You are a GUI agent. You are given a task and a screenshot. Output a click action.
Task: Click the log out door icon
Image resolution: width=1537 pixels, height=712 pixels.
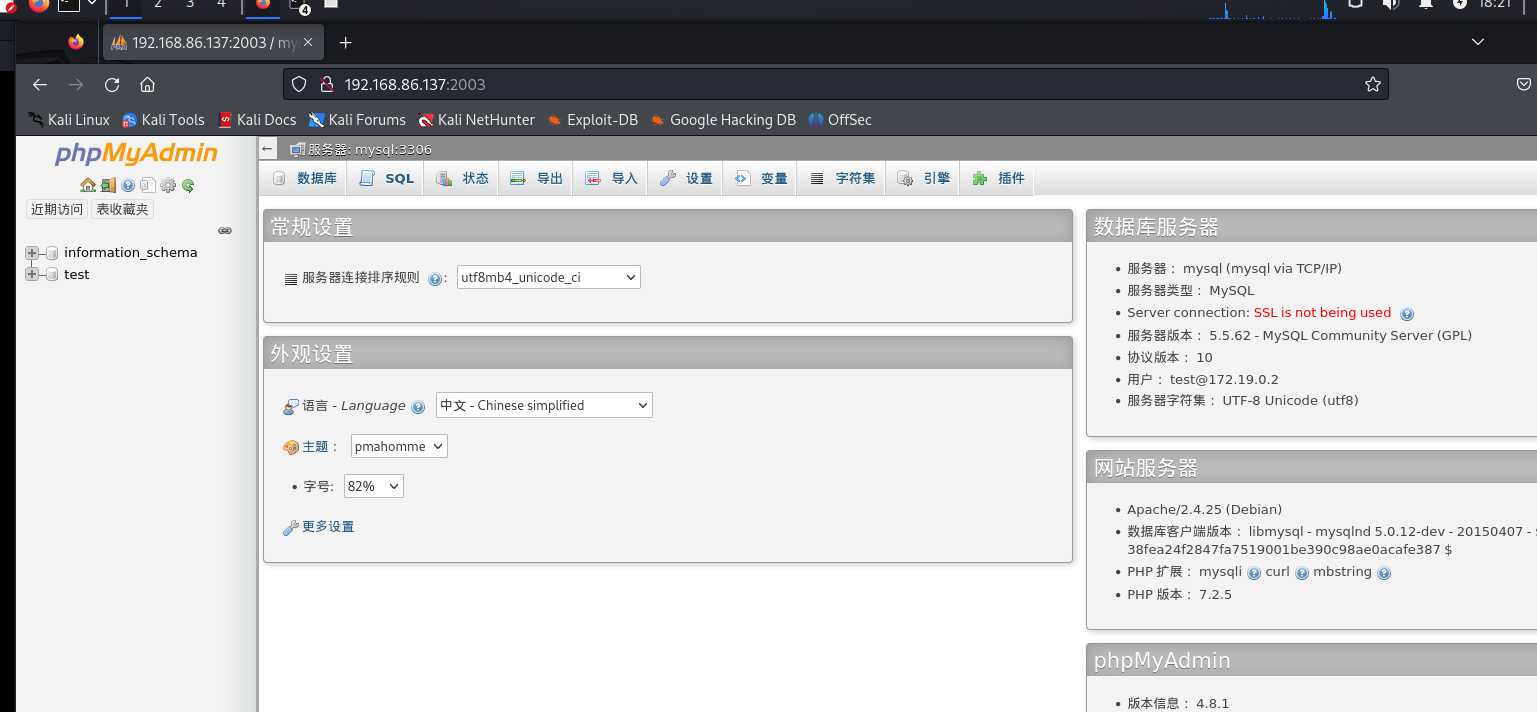[108, 185]
